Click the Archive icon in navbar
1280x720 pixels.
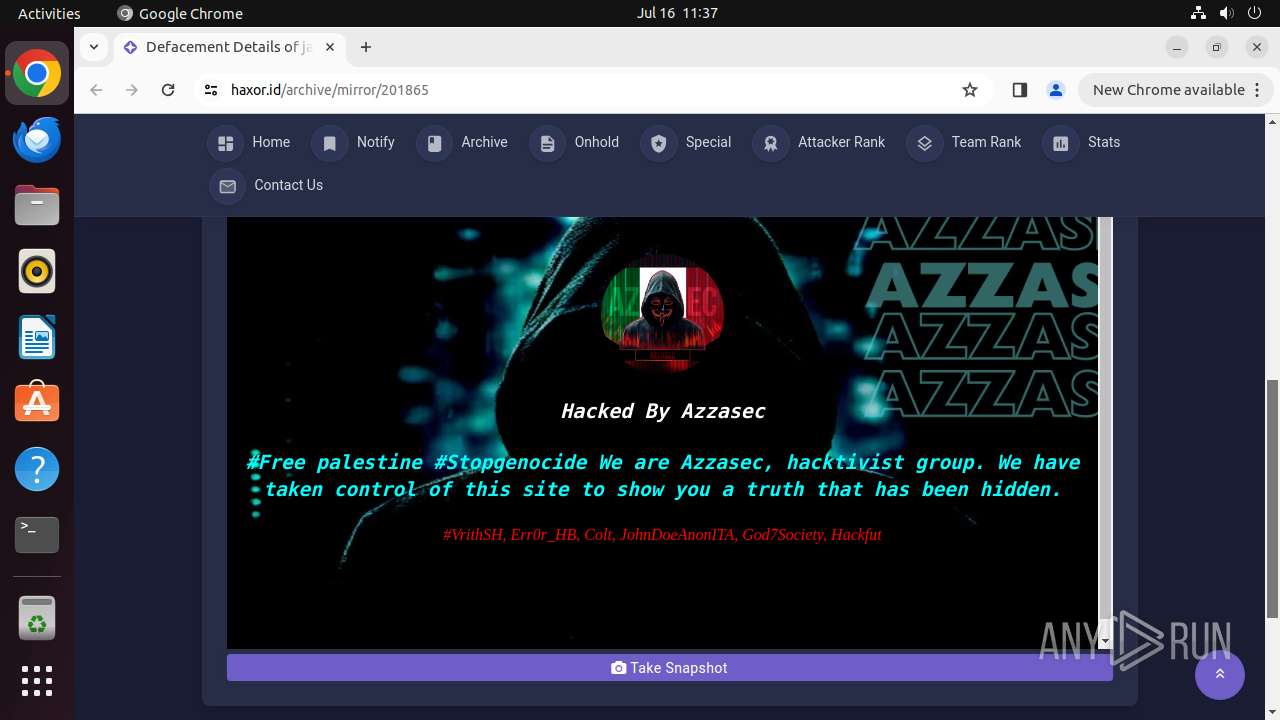[x=434, y=143]
